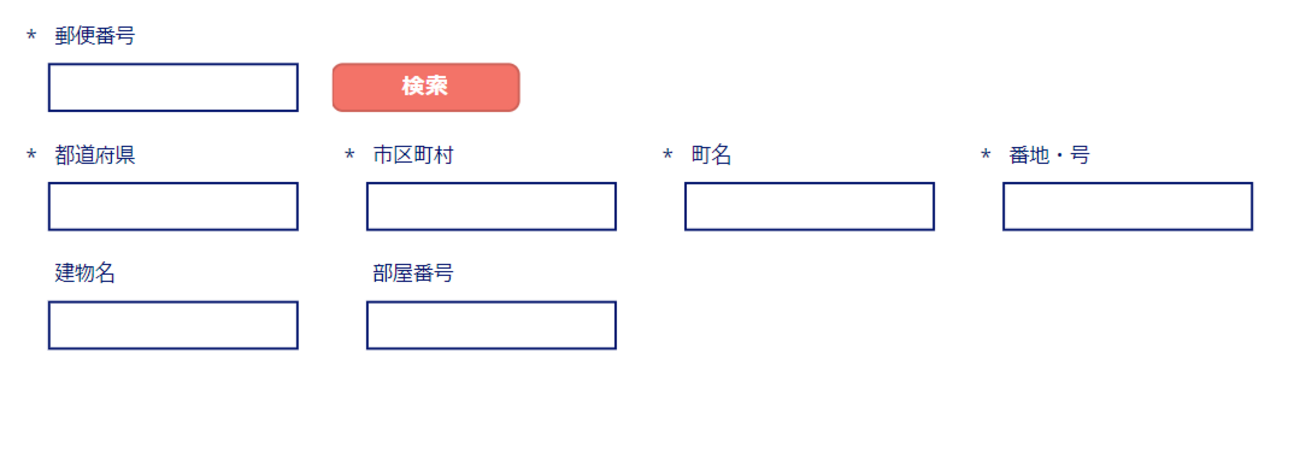1300x453 pixels.
Task: Click the 検索 search button
Action: tap(425, 87)
